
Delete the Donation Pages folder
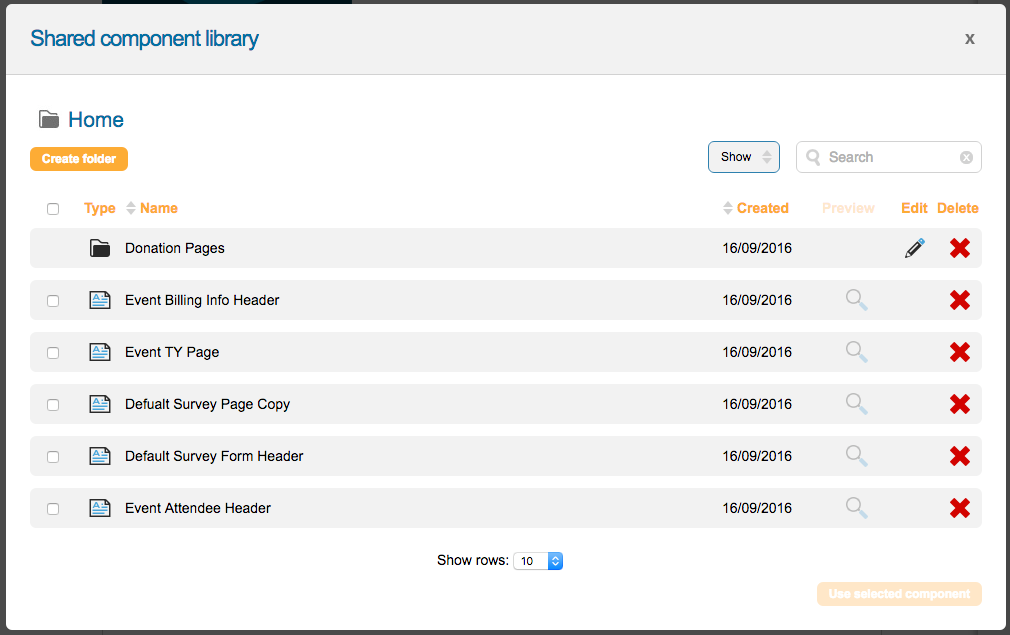tap(959, 248)
